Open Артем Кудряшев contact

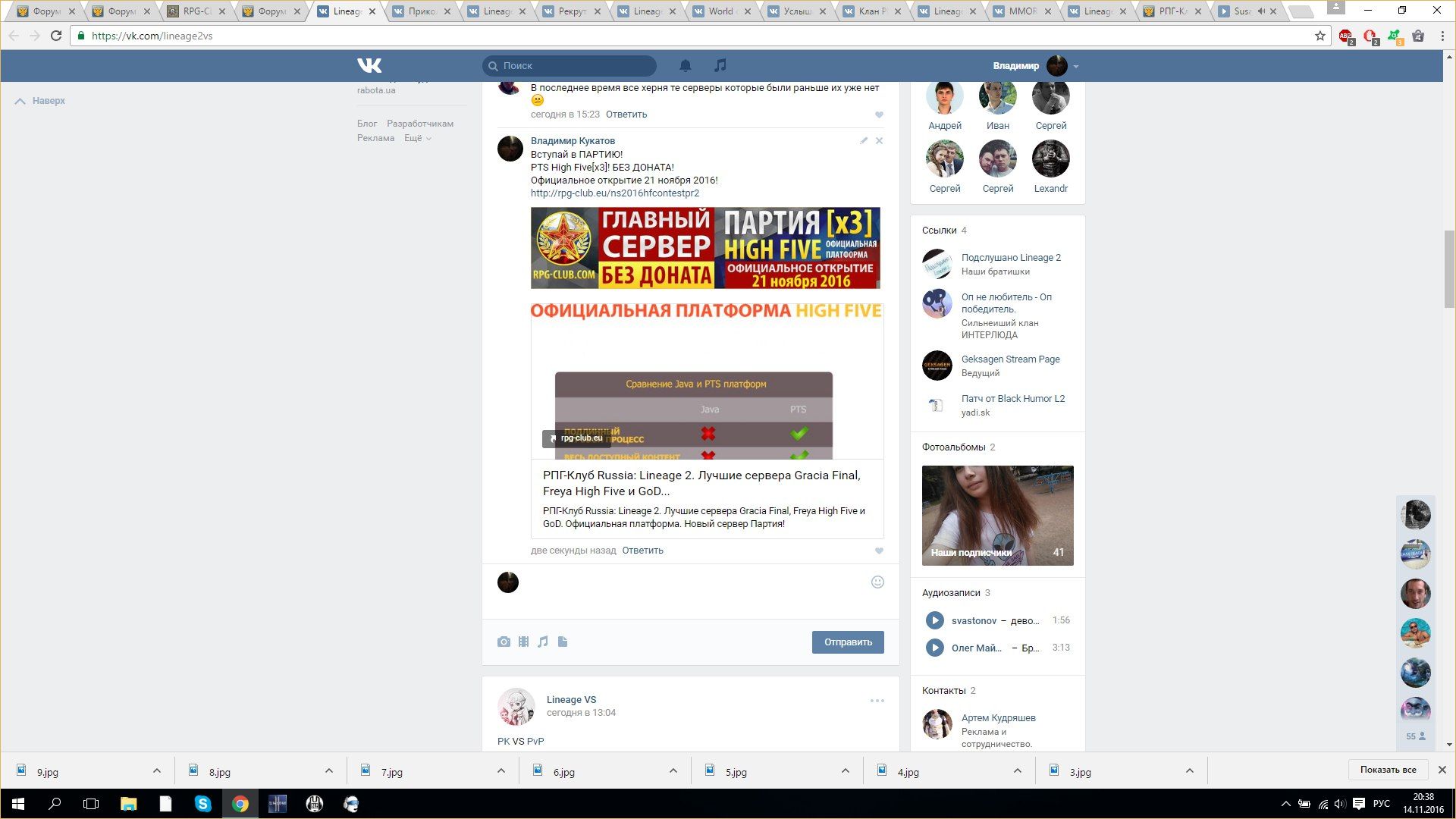click(x=998, y=718)
